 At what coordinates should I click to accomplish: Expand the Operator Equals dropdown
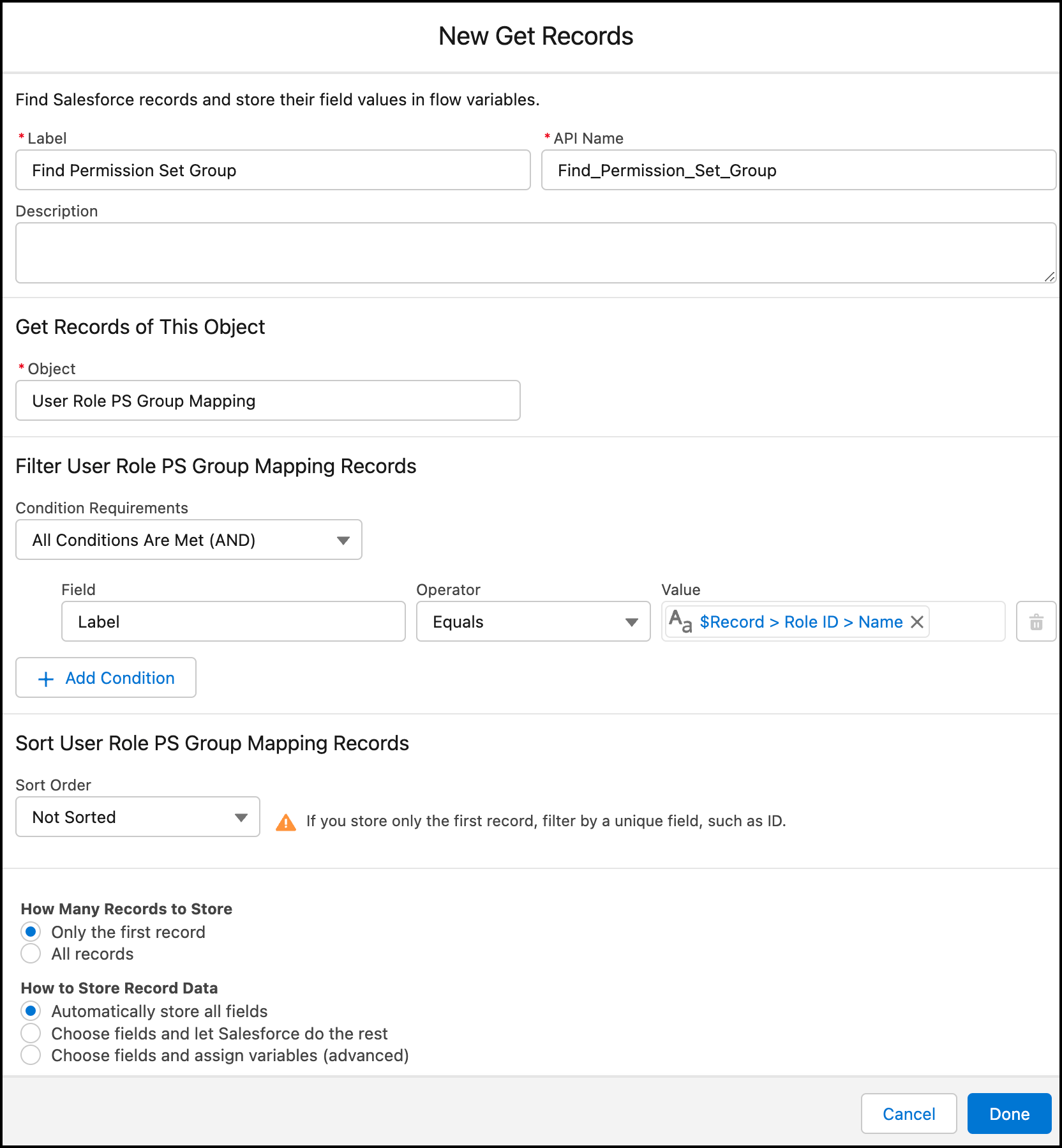[x=533, y=622]
